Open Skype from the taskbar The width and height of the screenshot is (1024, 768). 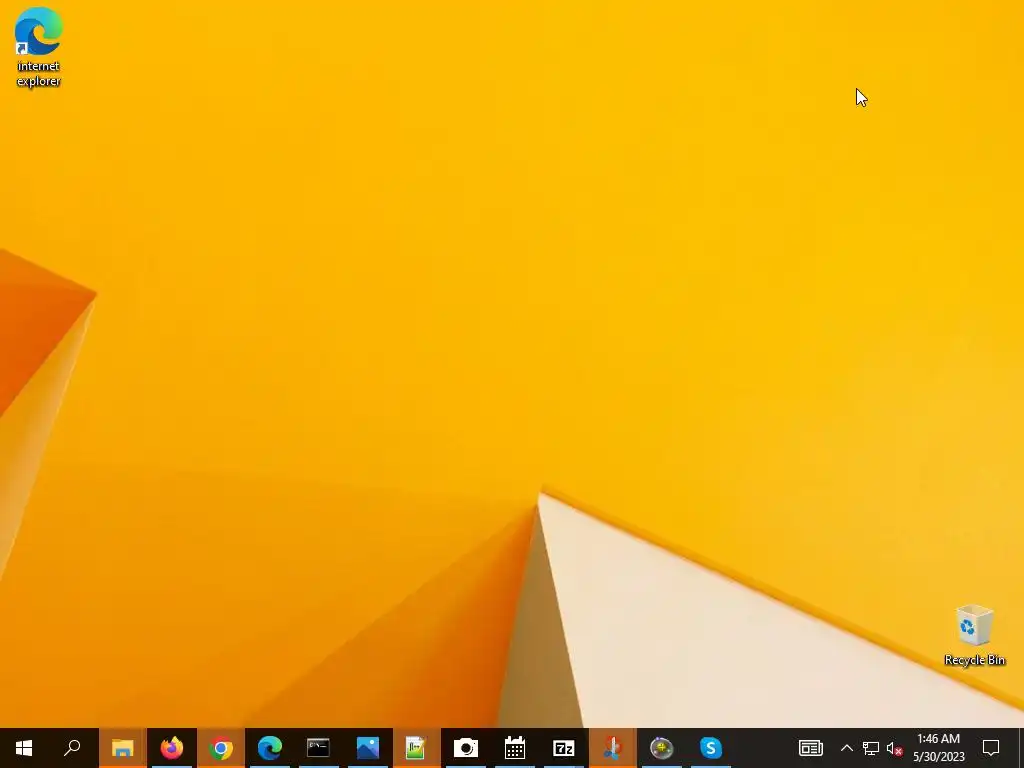click(711, 748)
